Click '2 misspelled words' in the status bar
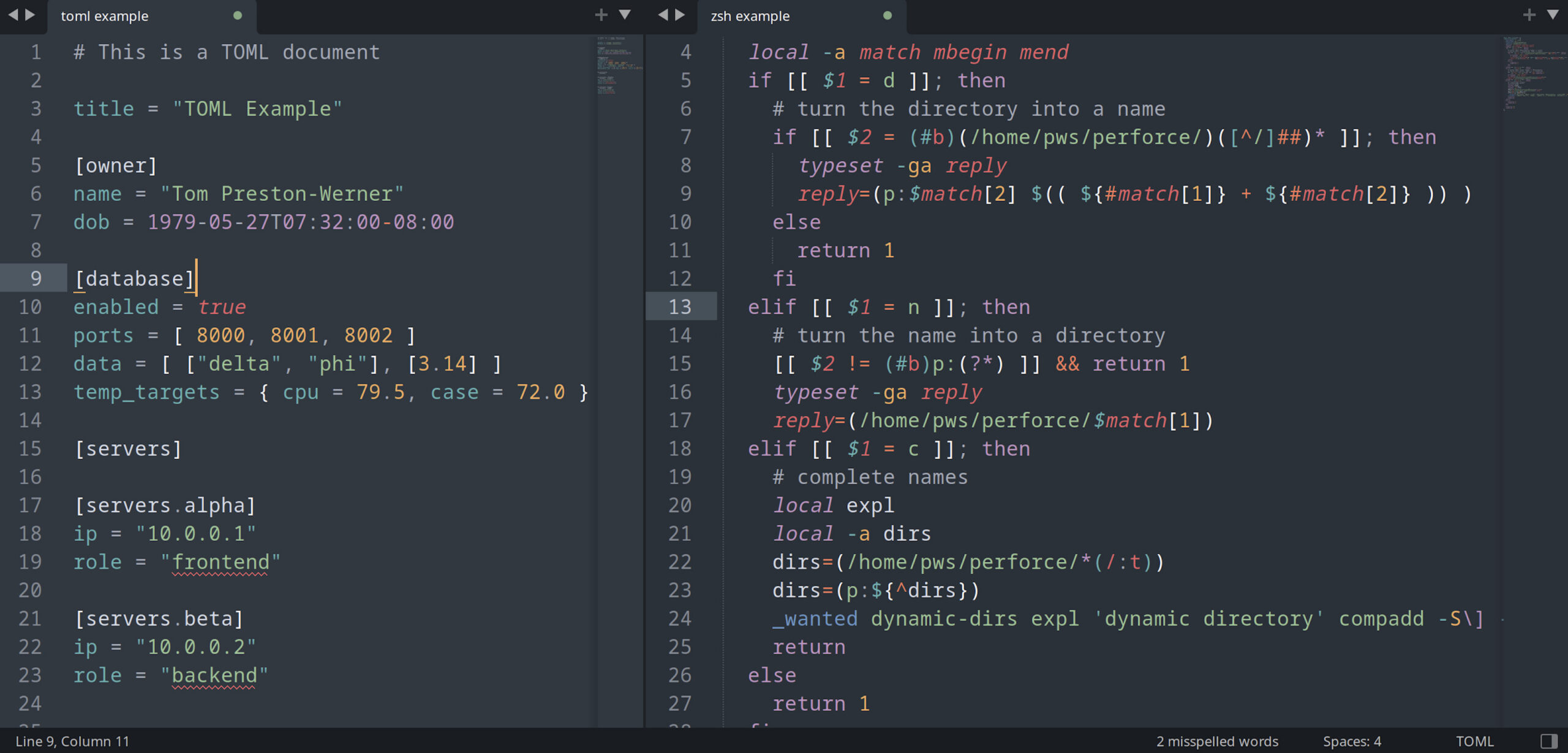This screenshot has width=1568, height=753. 1216,740
